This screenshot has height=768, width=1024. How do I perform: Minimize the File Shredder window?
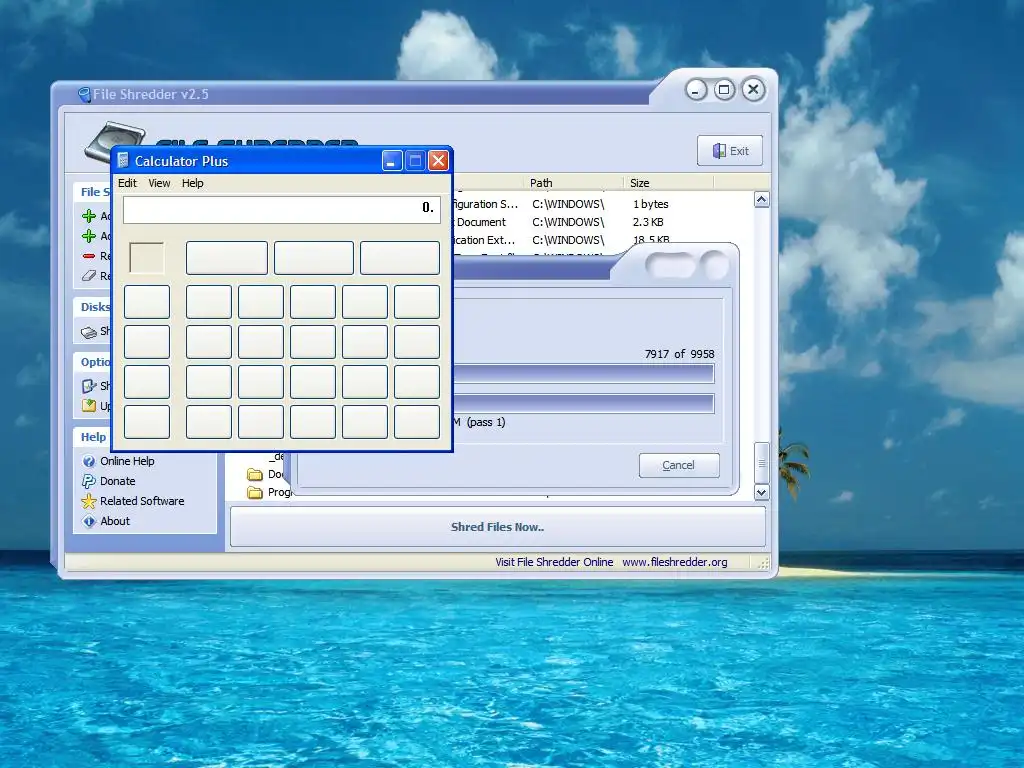click(696, 90)
